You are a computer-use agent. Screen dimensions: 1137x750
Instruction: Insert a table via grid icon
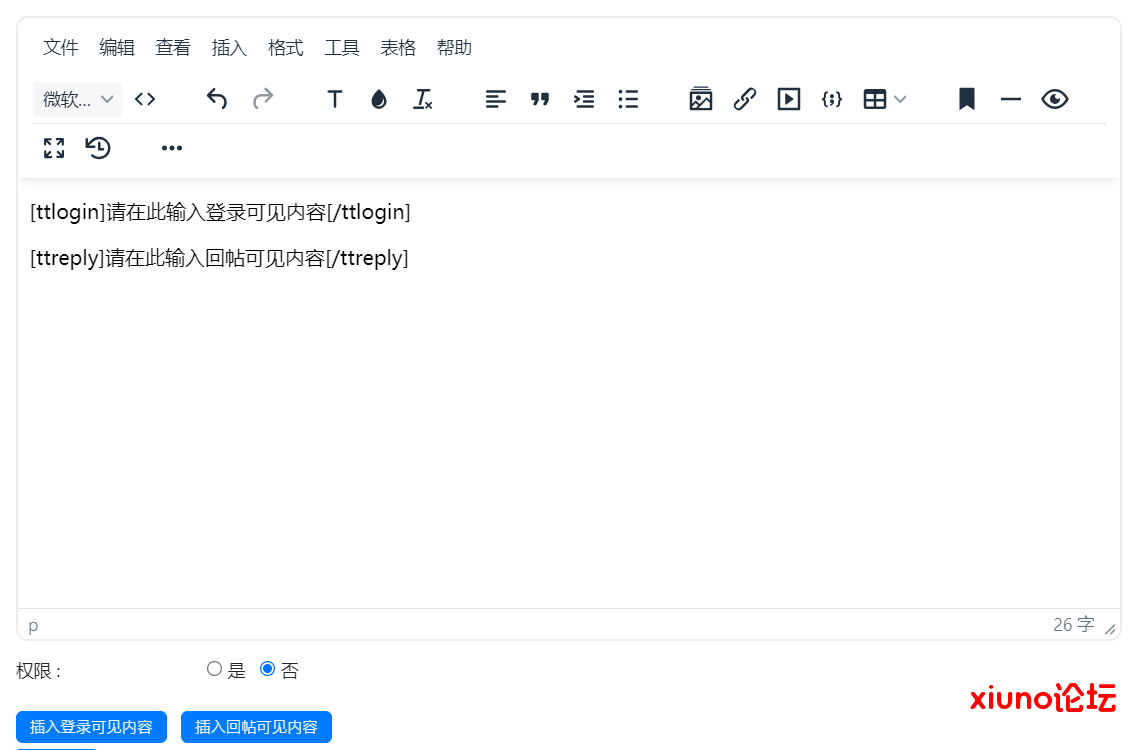(x=875, y=99)
